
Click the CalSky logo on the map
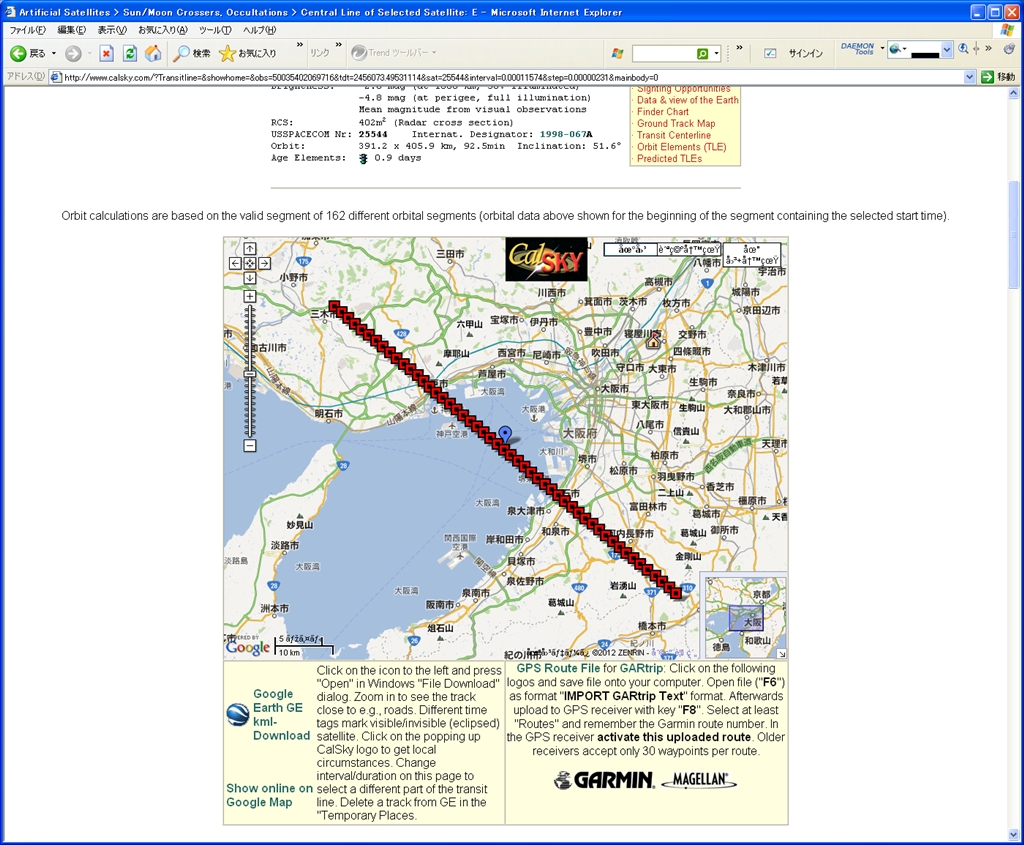point(547,259)
